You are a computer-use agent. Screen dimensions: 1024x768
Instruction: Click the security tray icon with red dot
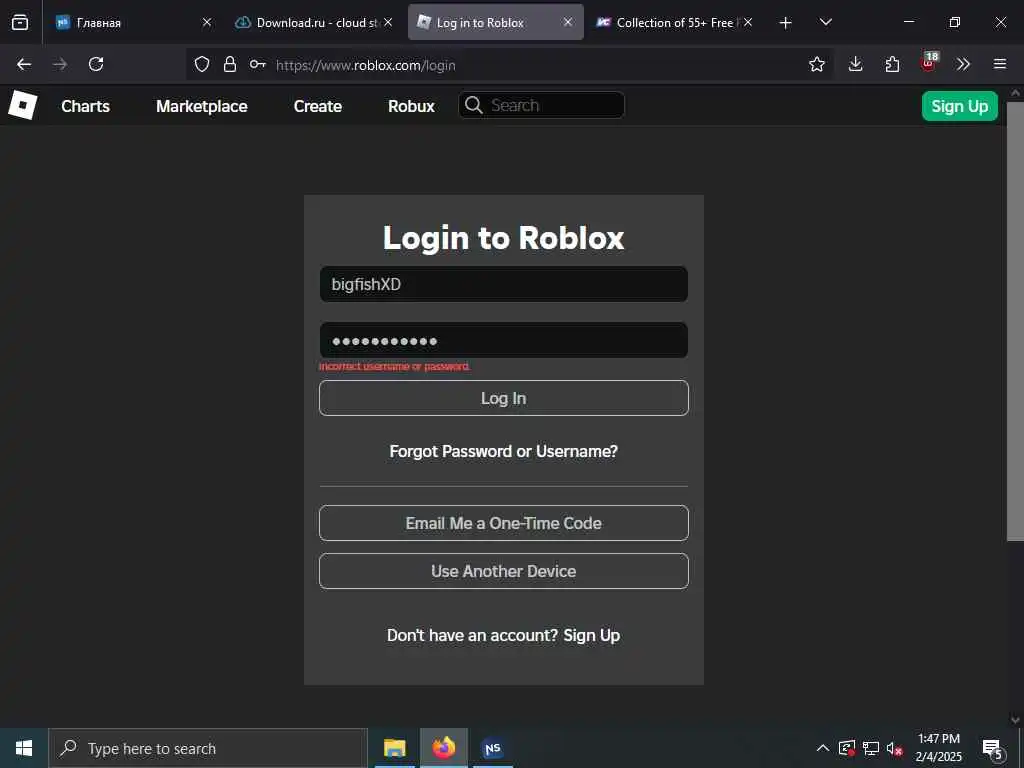[847, 748]
